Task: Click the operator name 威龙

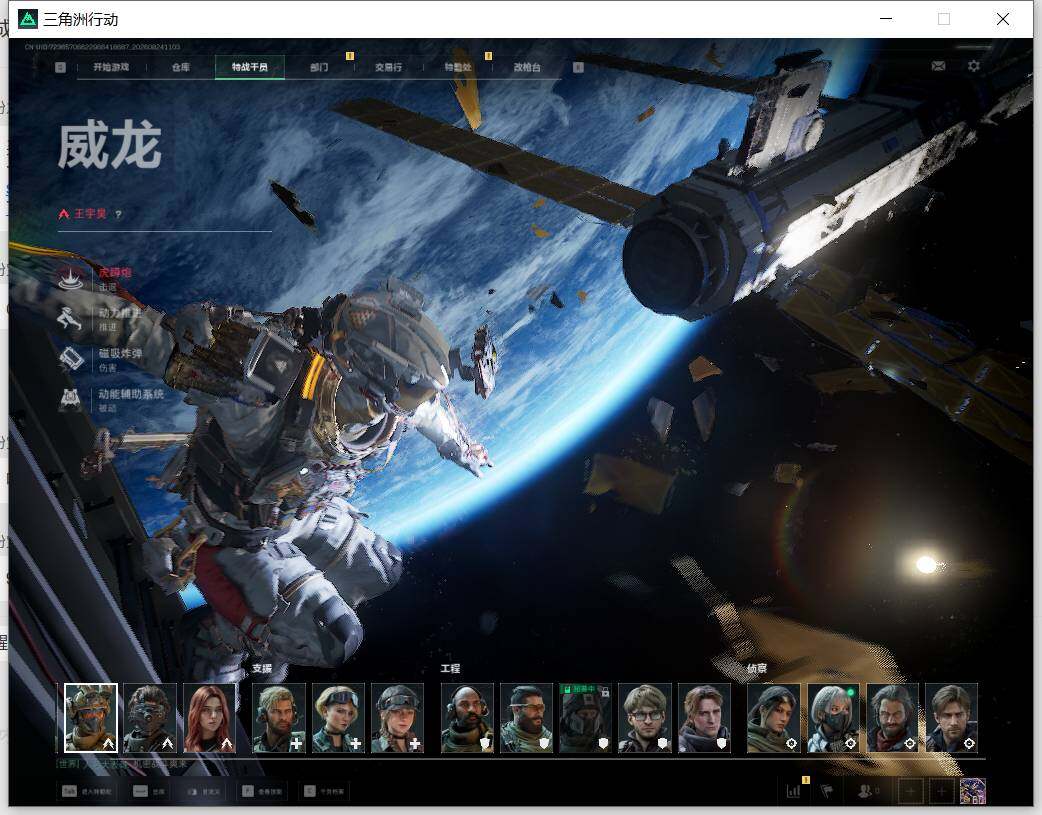Action: click(x=110, y=146)
